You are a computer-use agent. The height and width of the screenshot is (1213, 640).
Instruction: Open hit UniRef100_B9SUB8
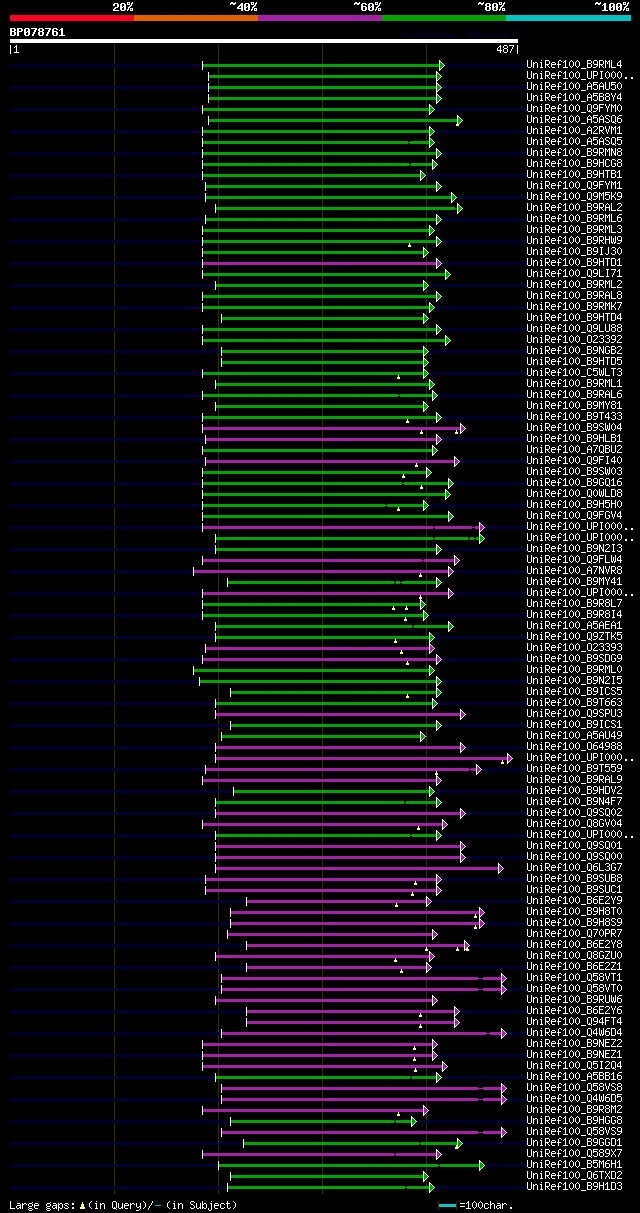click(x=574, y=879)
